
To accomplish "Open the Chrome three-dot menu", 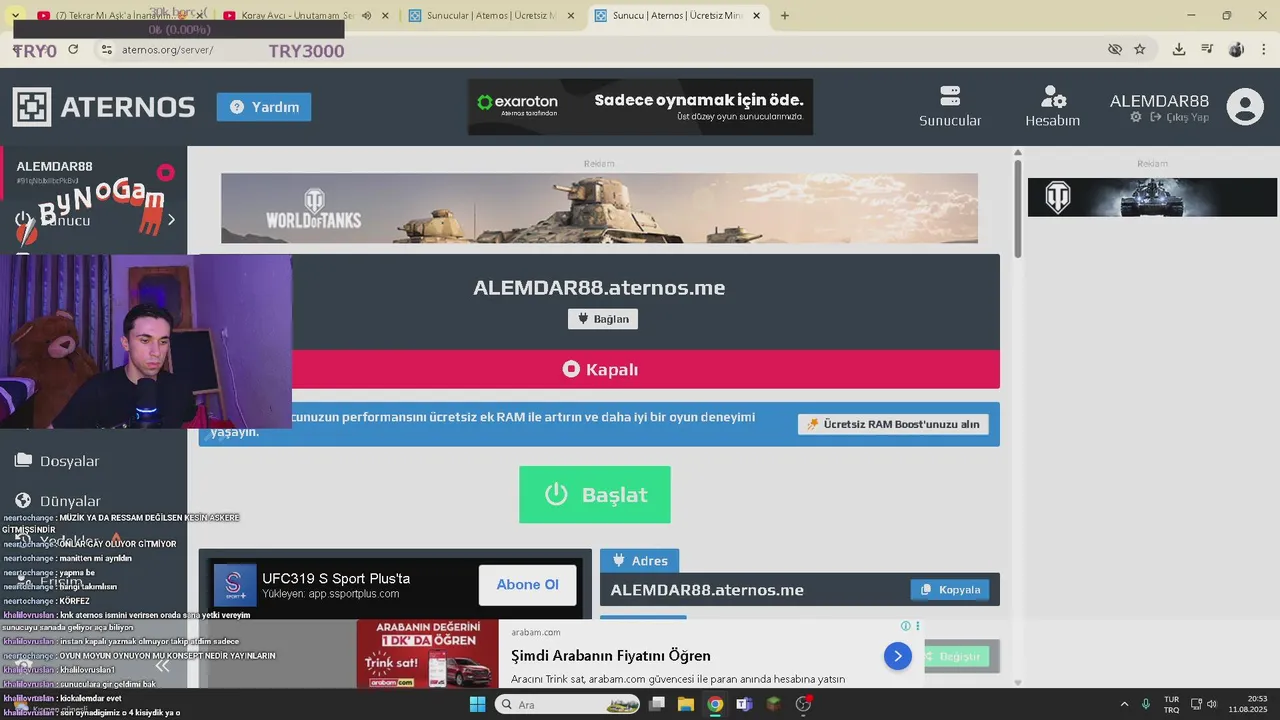I will (x=1263, y=49).
